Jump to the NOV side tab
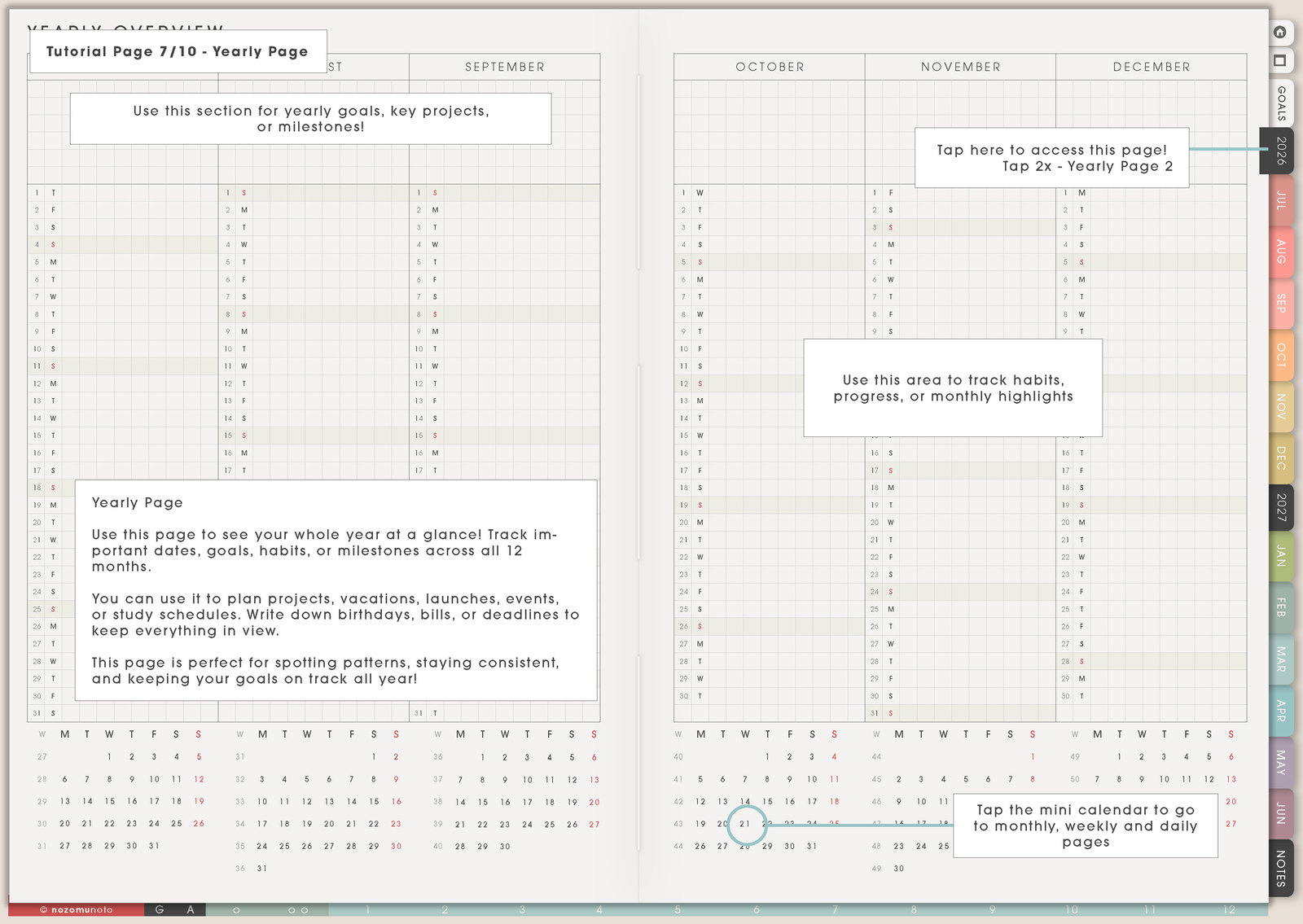The image size is (1303, 924). tap(1280, 405)
